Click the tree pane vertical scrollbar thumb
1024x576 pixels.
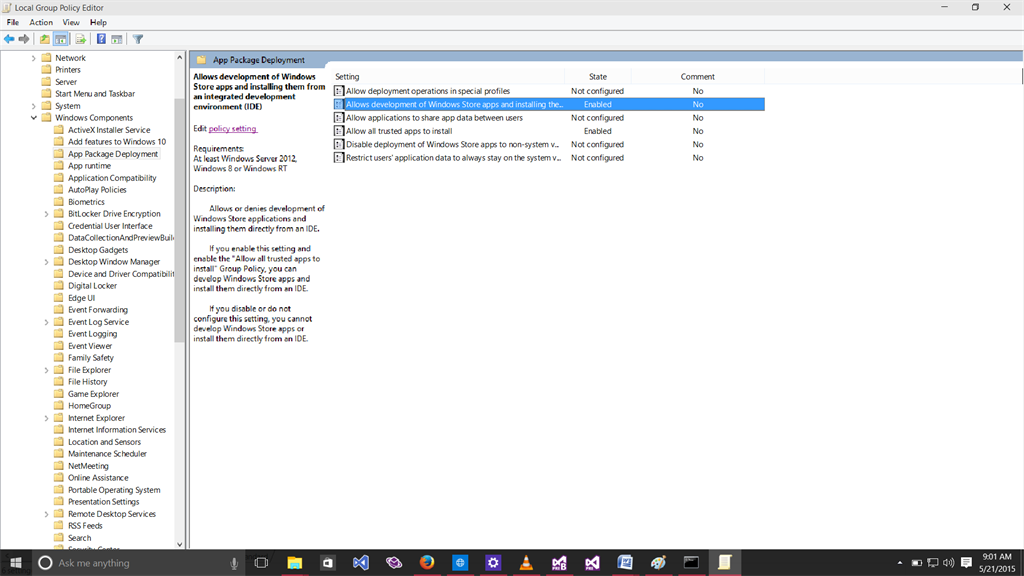coord(180,220)
